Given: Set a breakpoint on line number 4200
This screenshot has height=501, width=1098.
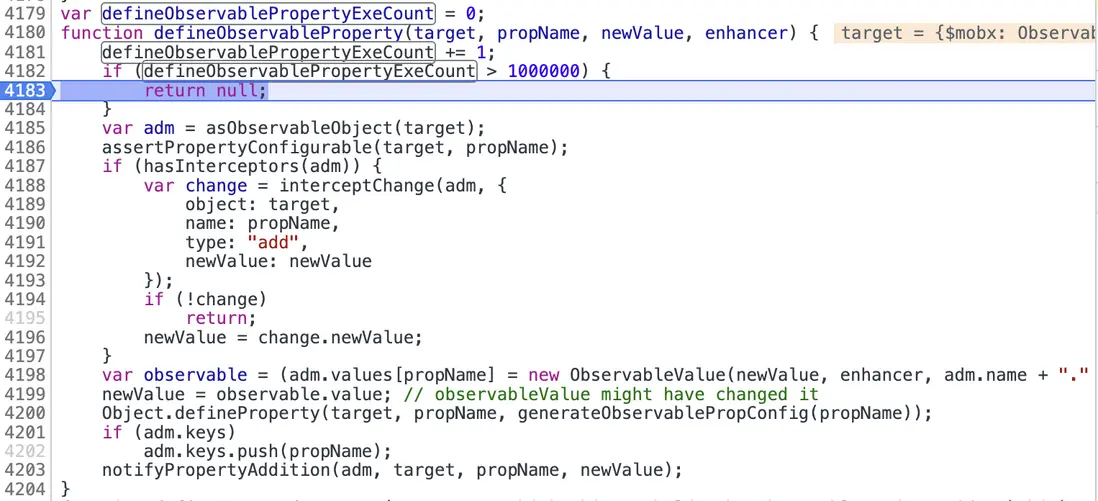Looking at the screenshot, I should (25, 413).
